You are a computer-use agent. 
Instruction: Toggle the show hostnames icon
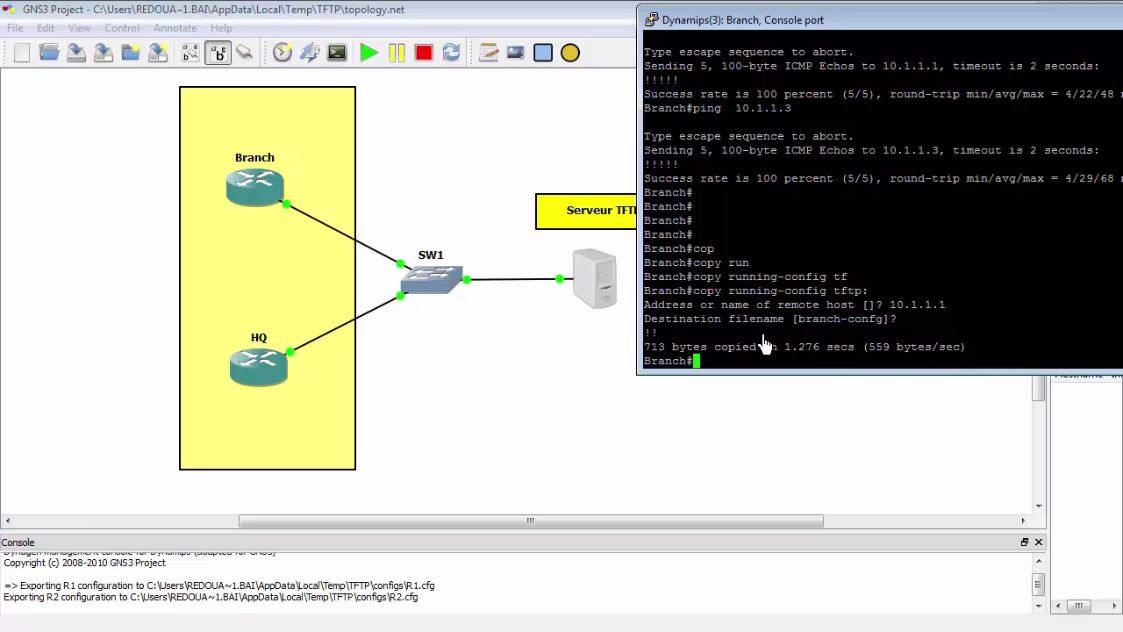(x=218, y=52)
